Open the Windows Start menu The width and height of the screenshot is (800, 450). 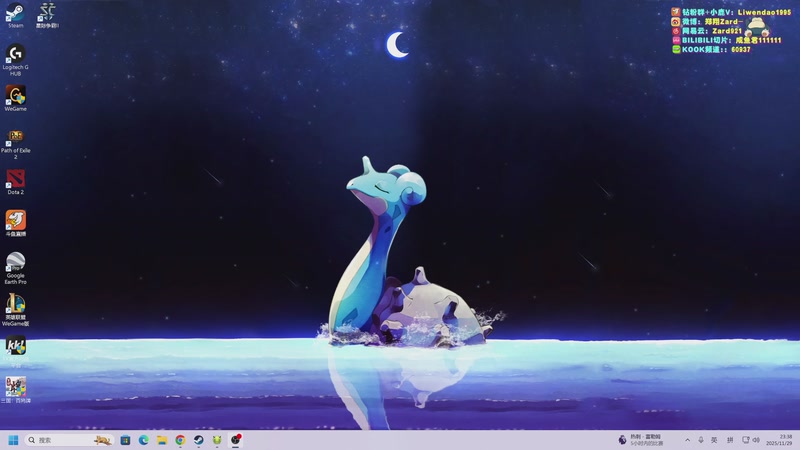tap(13, 440)
